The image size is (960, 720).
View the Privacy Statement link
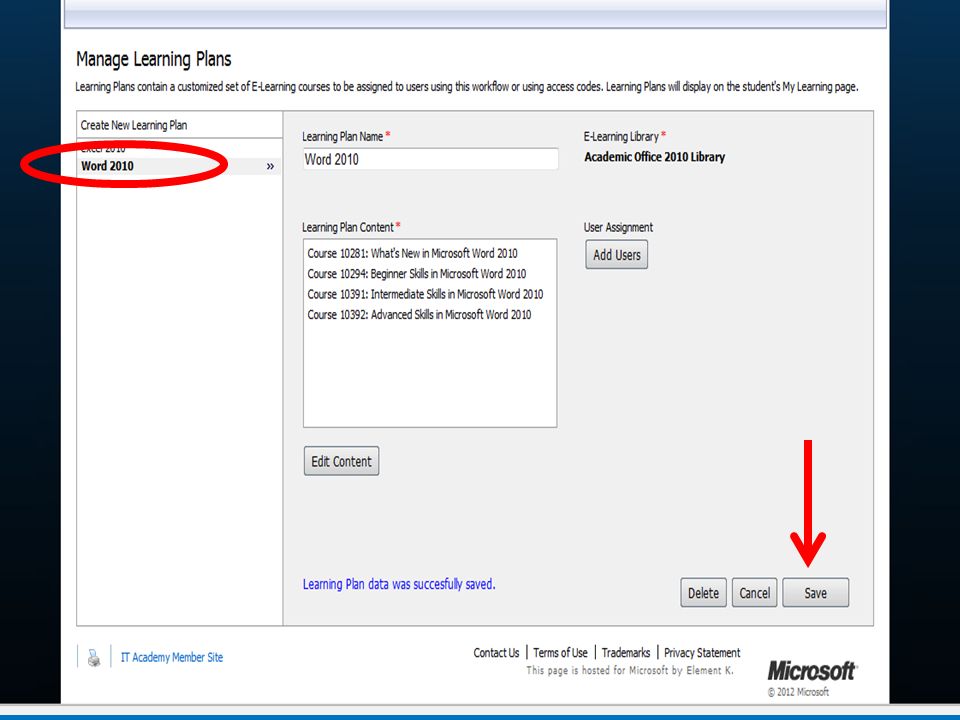[702, 653]
